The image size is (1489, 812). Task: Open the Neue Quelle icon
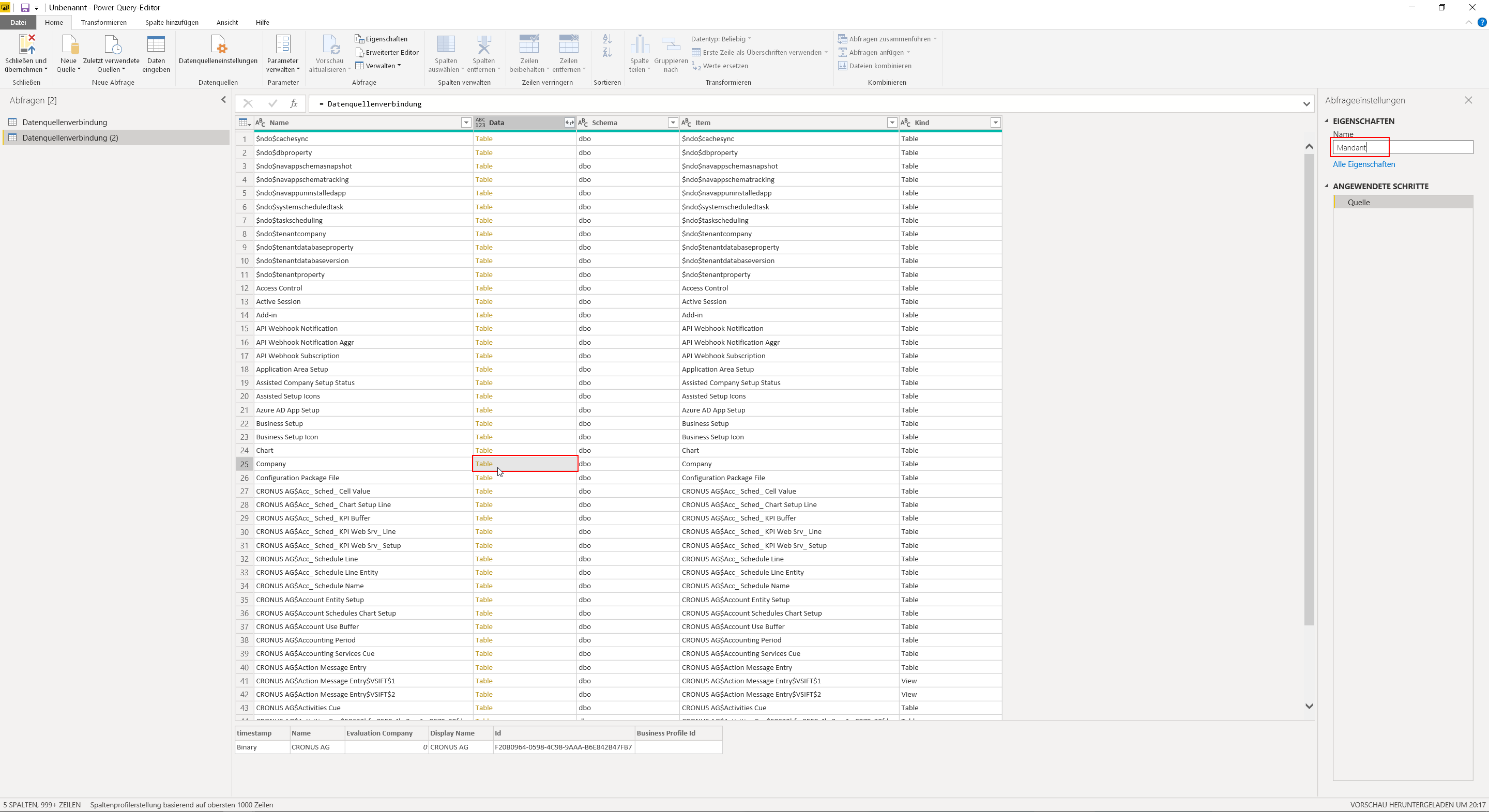click(x=69, y=44)
